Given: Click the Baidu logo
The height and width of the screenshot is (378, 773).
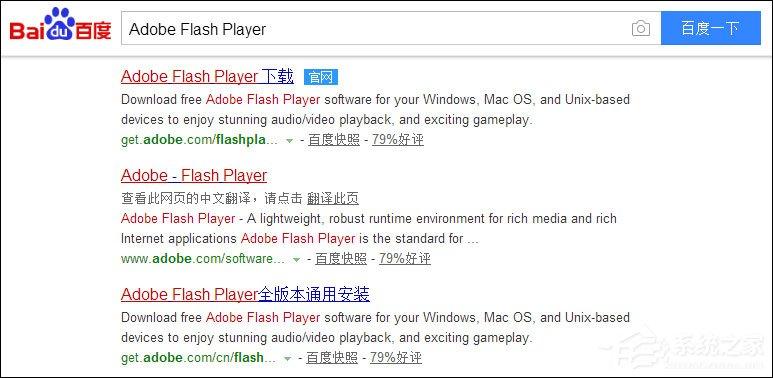Looking at the screenshot, I should (60, 25).
